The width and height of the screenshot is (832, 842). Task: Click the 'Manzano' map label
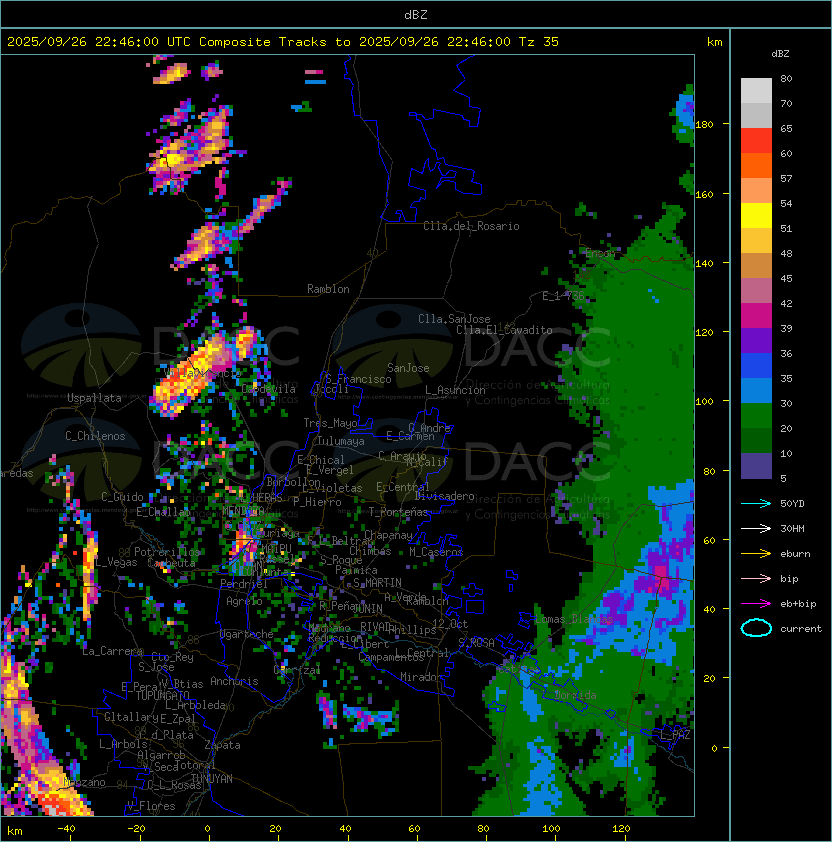point(84,782)
